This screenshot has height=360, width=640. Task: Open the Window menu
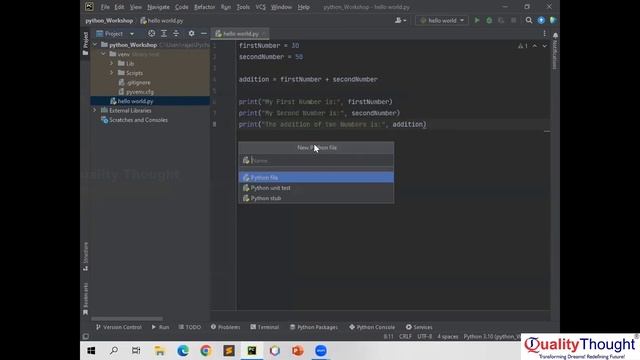click(281, 7)
